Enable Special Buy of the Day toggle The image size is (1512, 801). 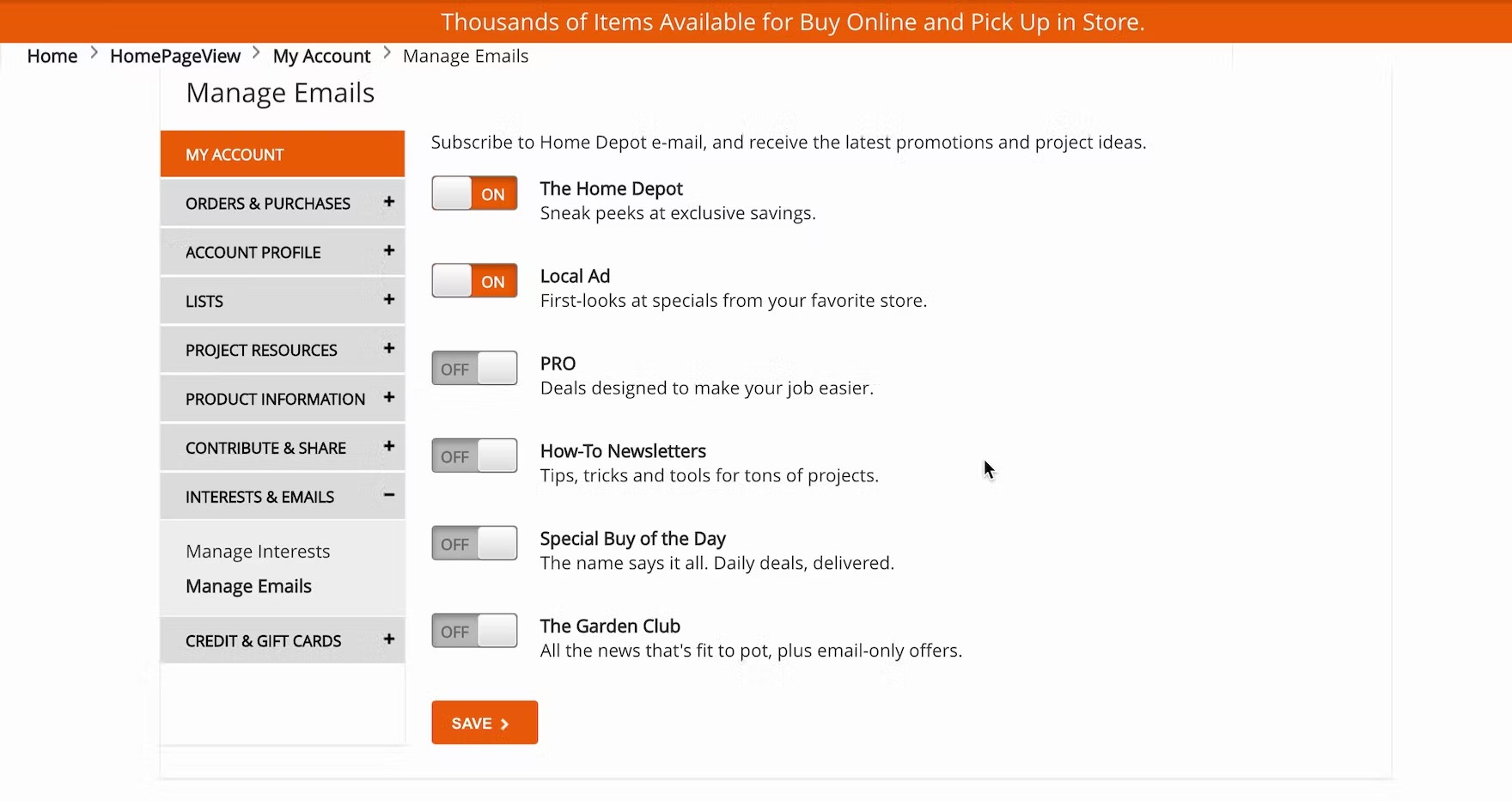(474, 544)
